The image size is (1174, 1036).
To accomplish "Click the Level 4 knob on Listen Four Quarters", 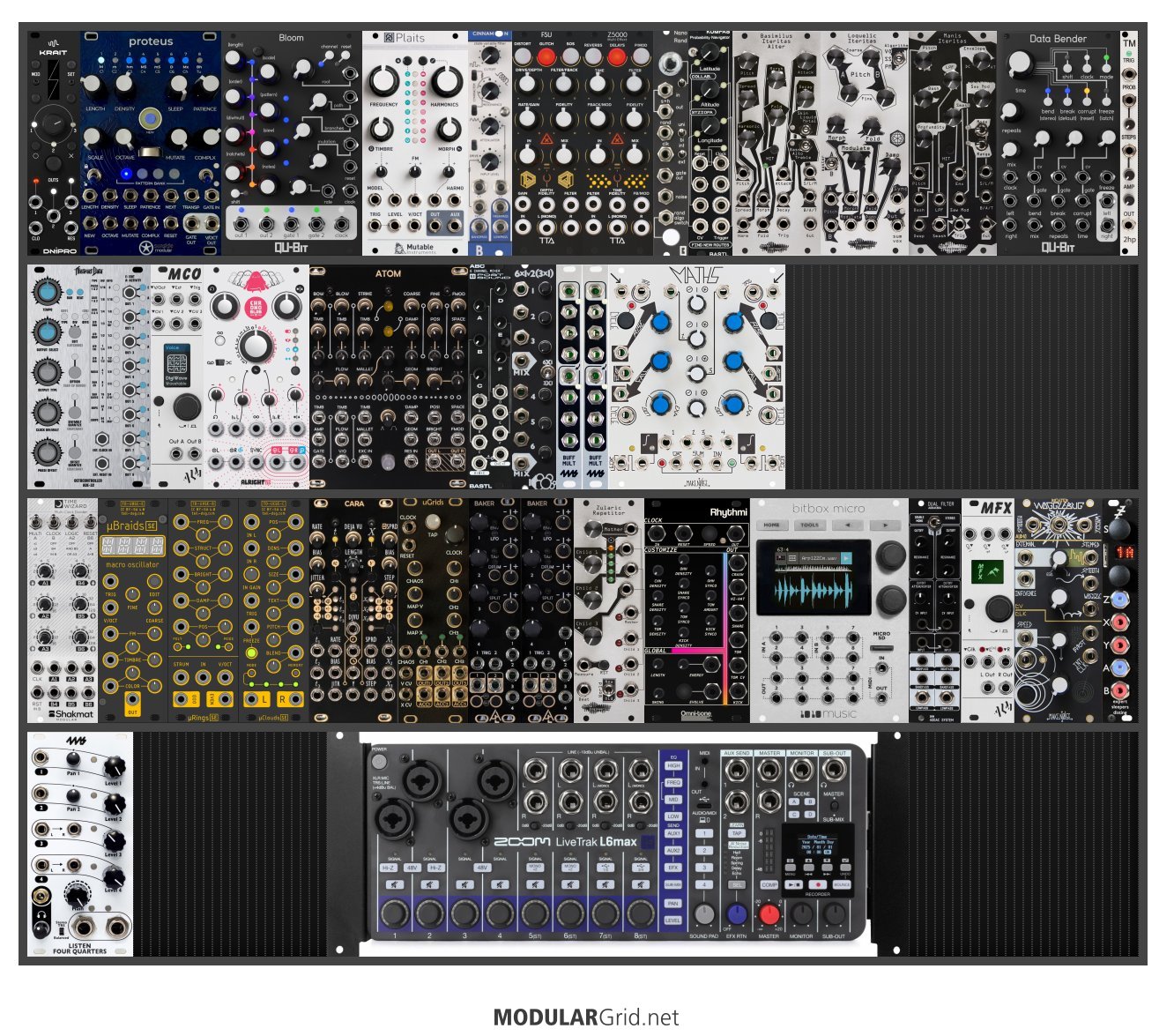I will (x=113, y=876).
